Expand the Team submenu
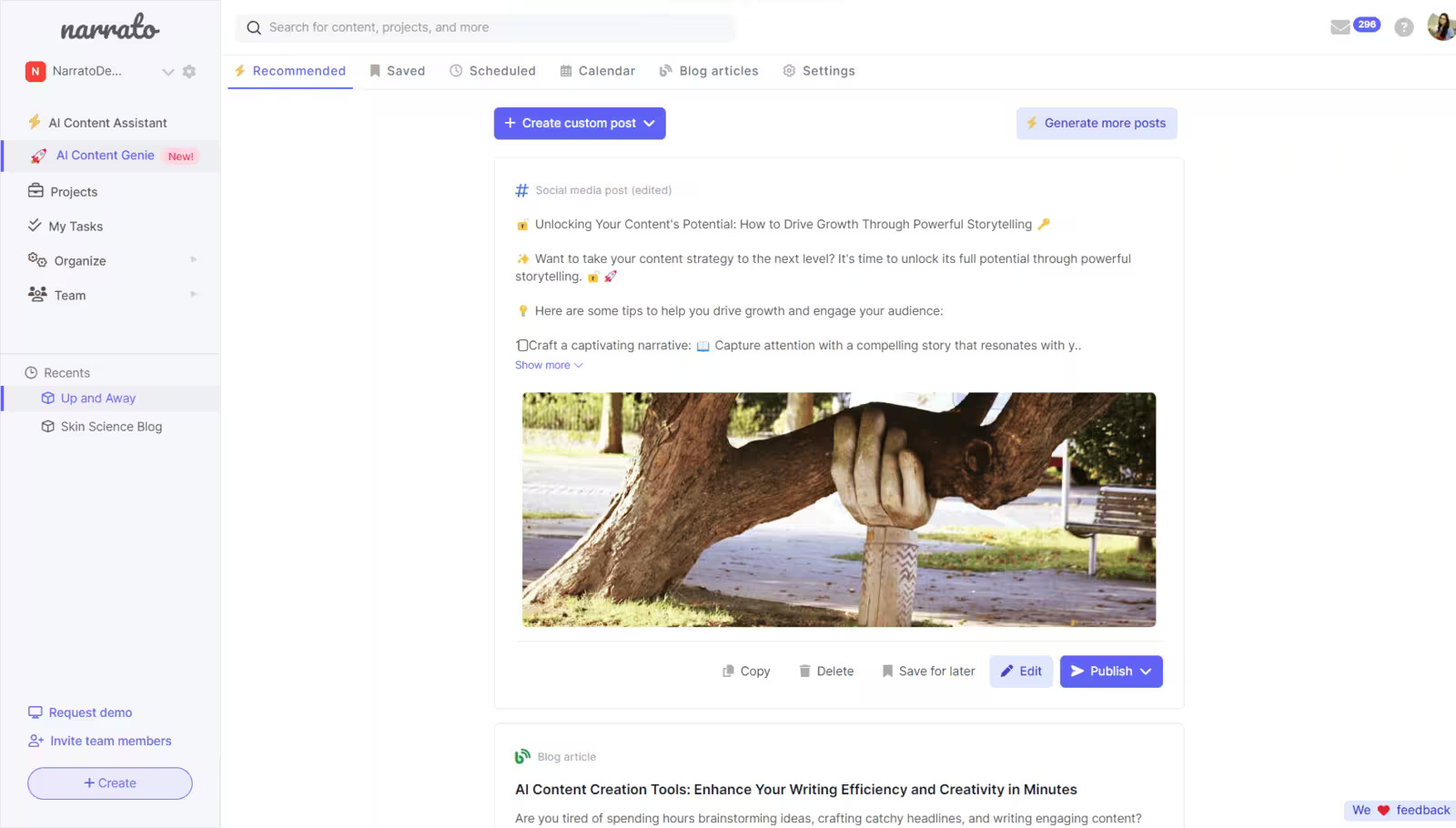 click(193, 295)
